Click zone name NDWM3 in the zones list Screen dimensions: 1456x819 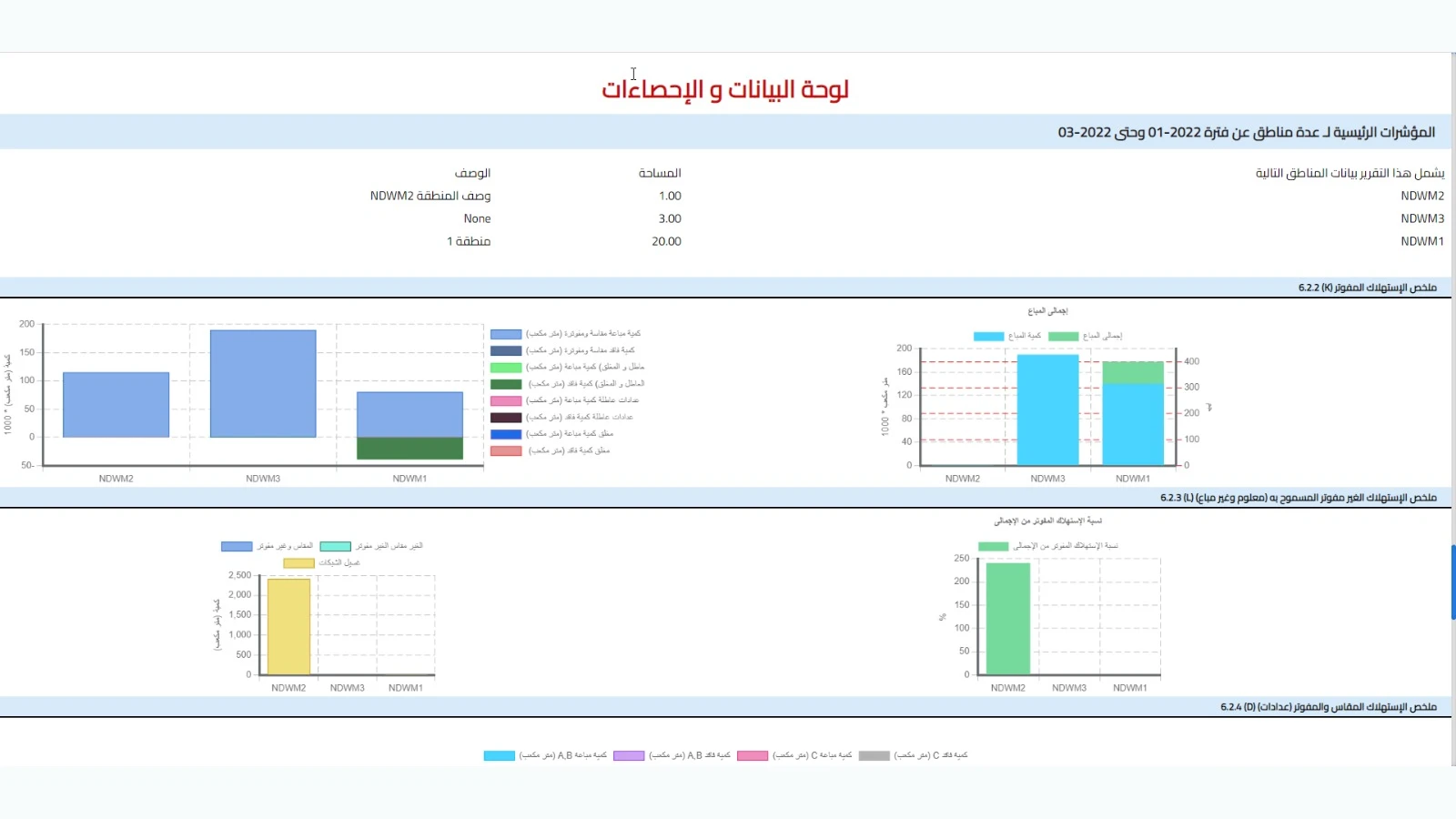(x=1422, y=218)
